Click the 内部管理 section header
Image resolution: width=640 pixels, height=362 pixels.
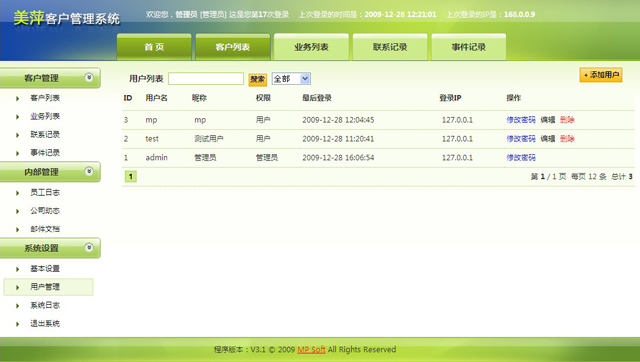(x=50, y=172)
